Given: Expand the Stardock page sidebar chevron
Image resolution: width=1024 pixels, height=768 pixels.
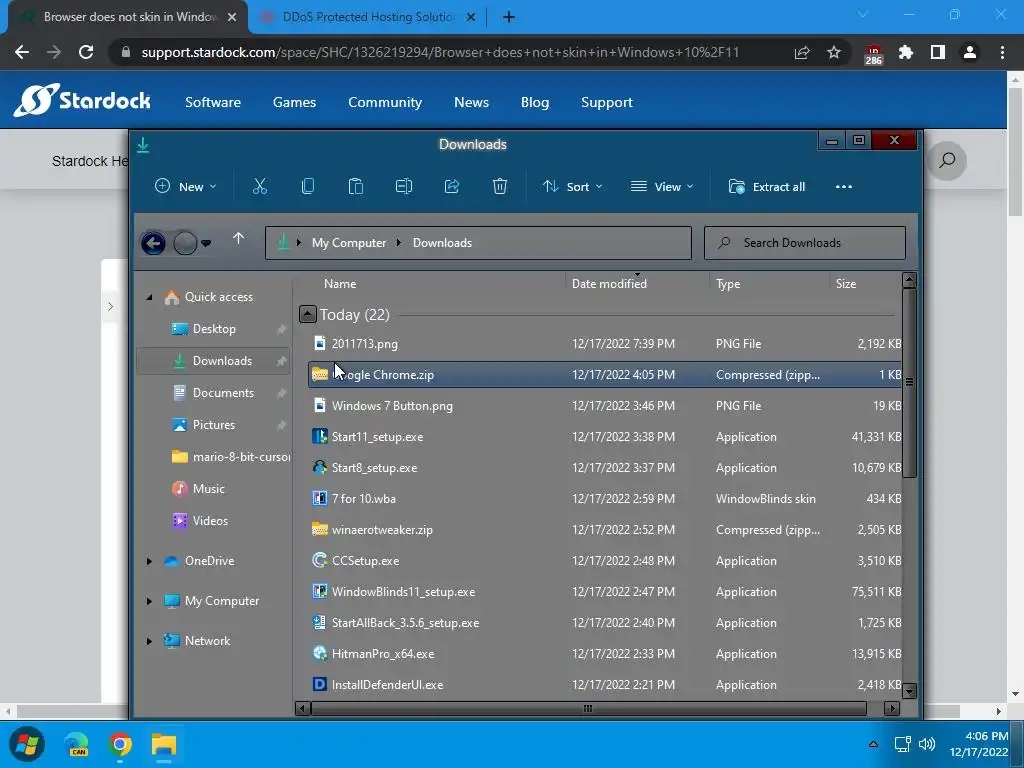Looking at the screenshot, I should pyautogui.click(x=110, y=306).
